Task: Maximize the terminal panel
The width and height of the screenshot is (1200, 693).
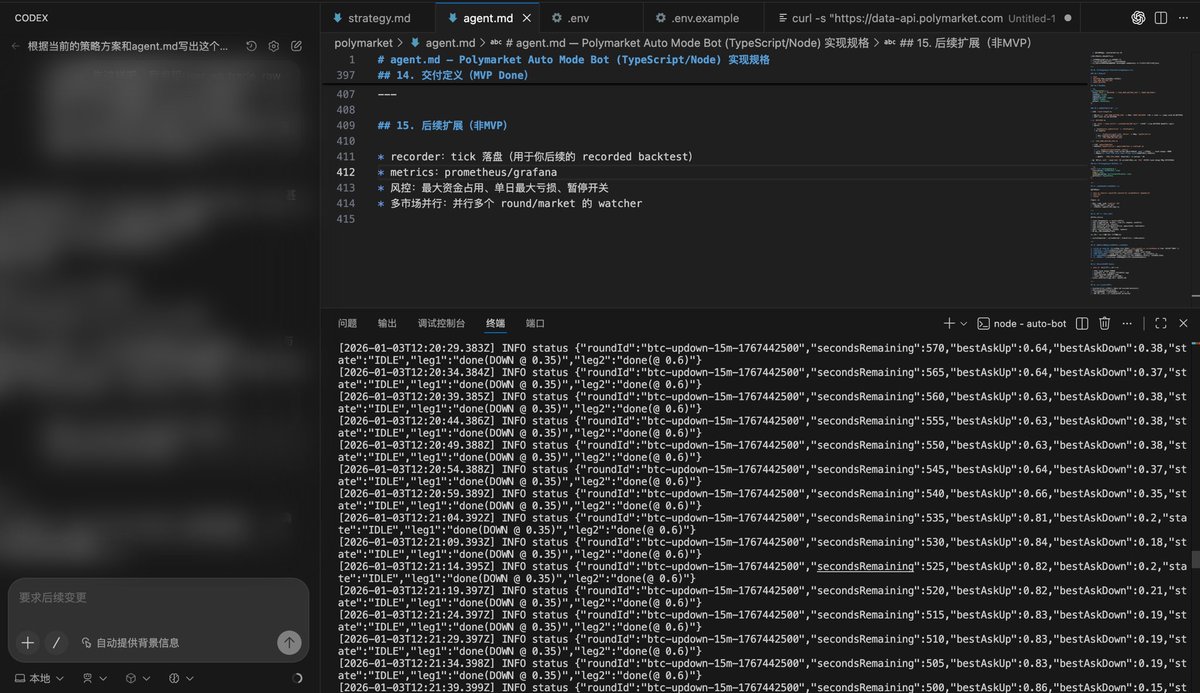Action: click(x=1161, y=324)
